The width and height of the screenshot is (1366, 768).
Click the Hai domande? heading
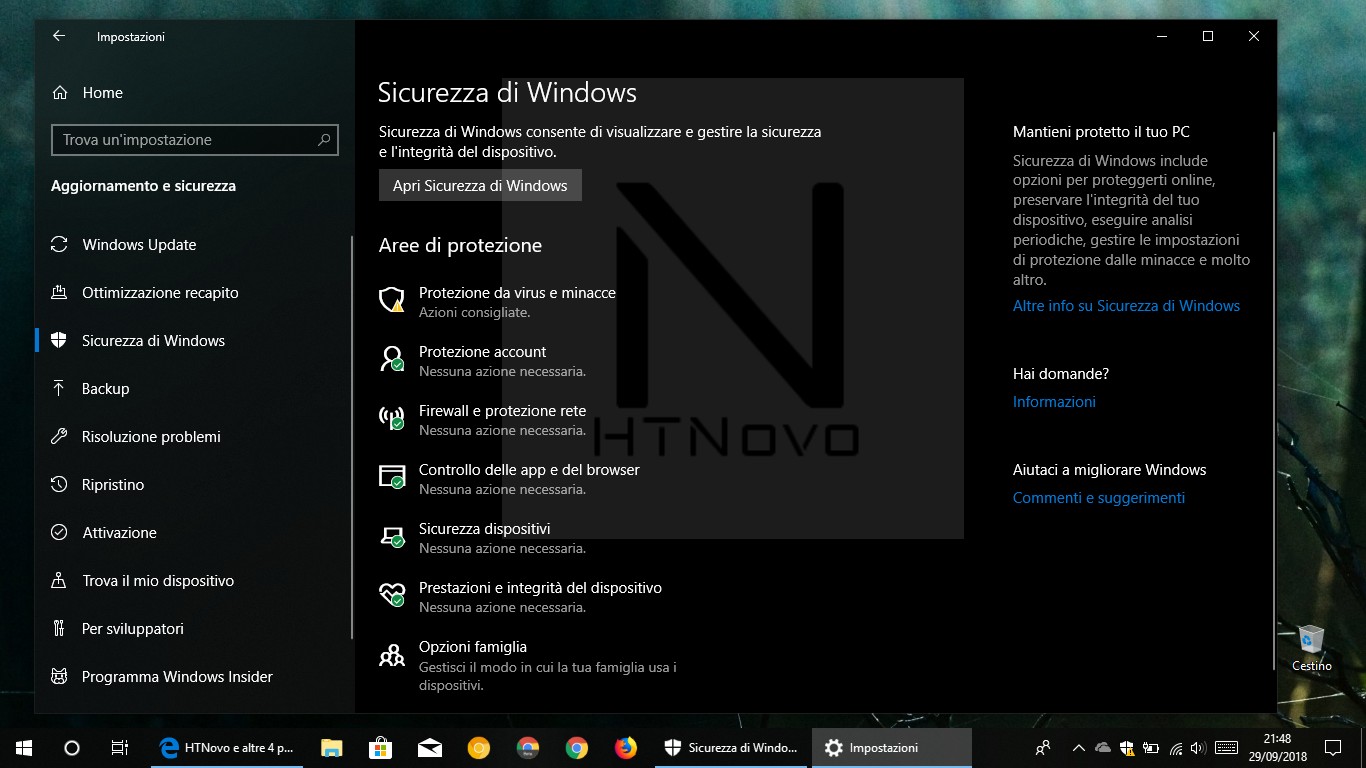point(1061,374)
